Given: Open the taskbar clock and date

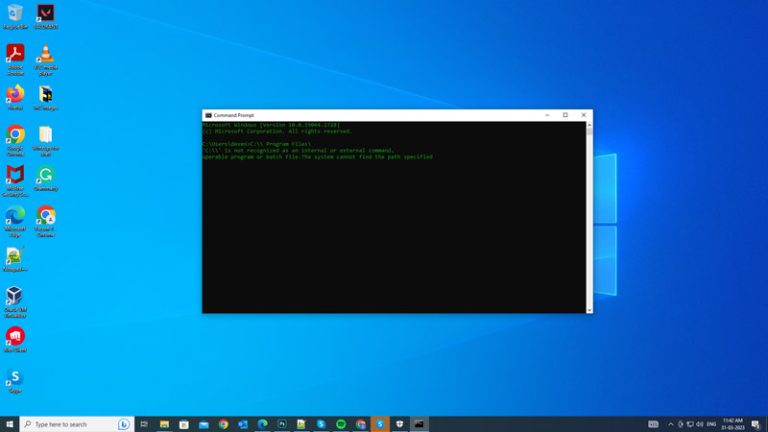Looking at the screenshot, I should (732, 424).
